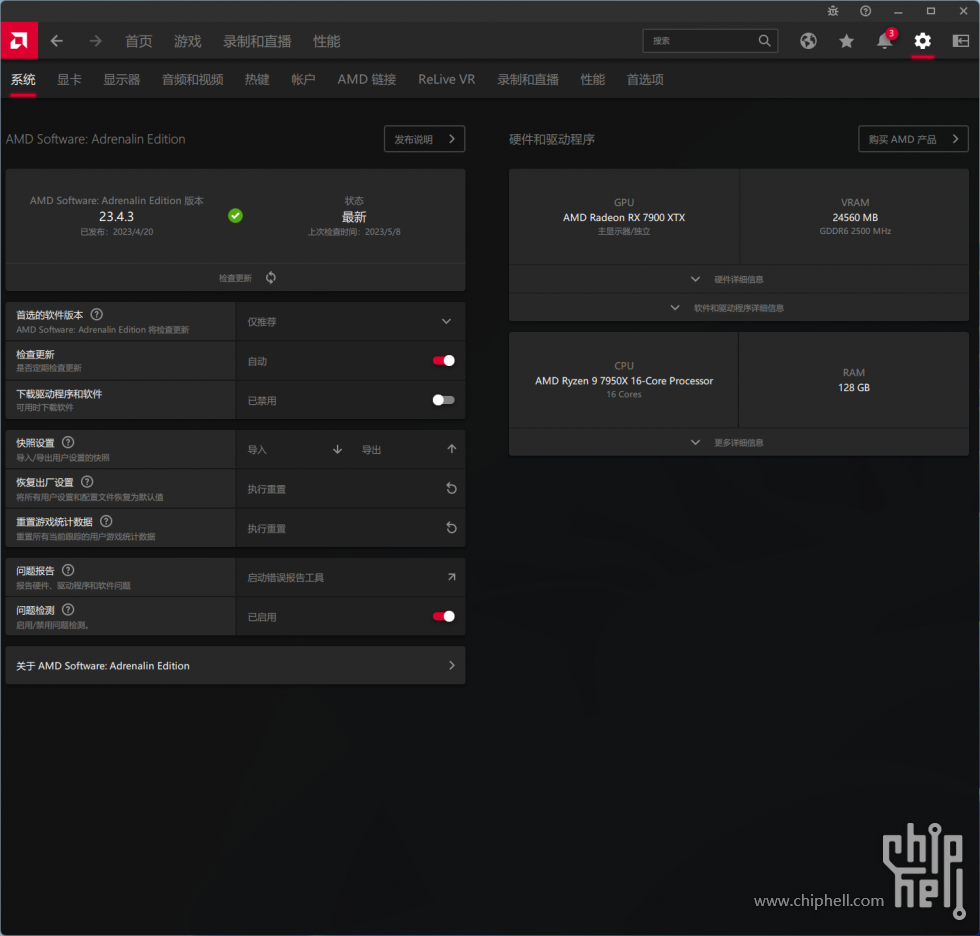Image resolution: width=980 pixels, height=936 pixels.
Task: Open favorites star icon
Action: click(846, 41)
